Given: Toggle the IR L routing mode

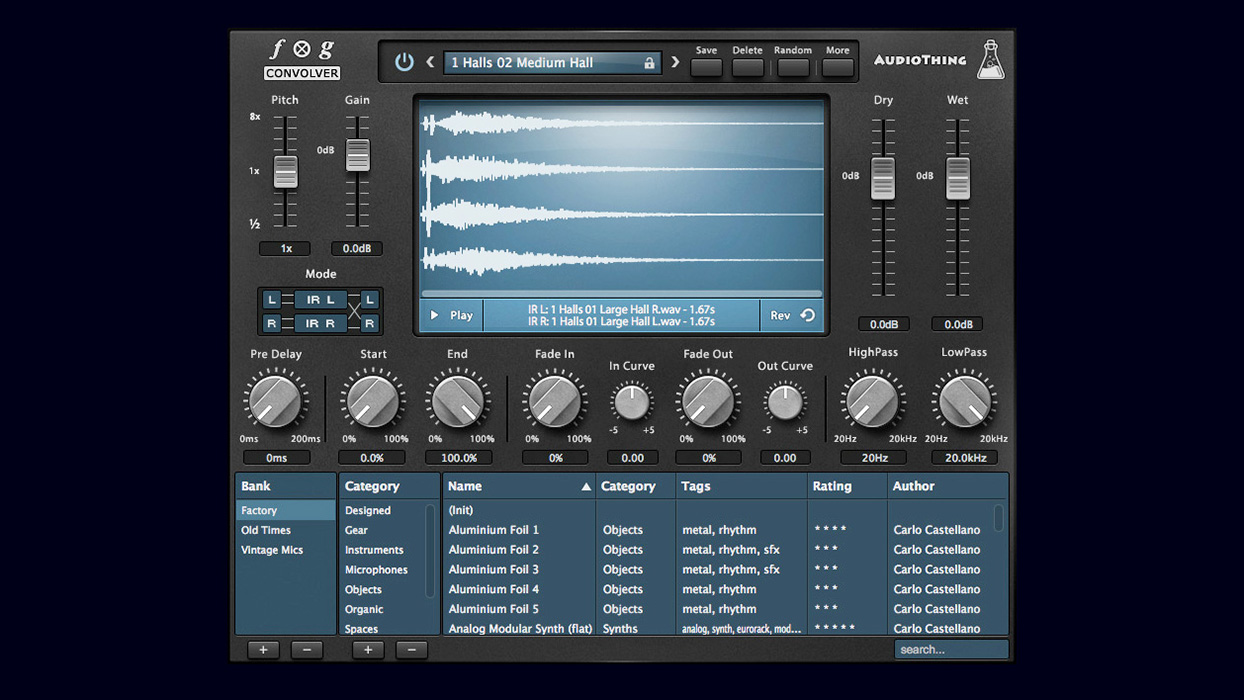Looking at the screenshot, I should 320,300.
